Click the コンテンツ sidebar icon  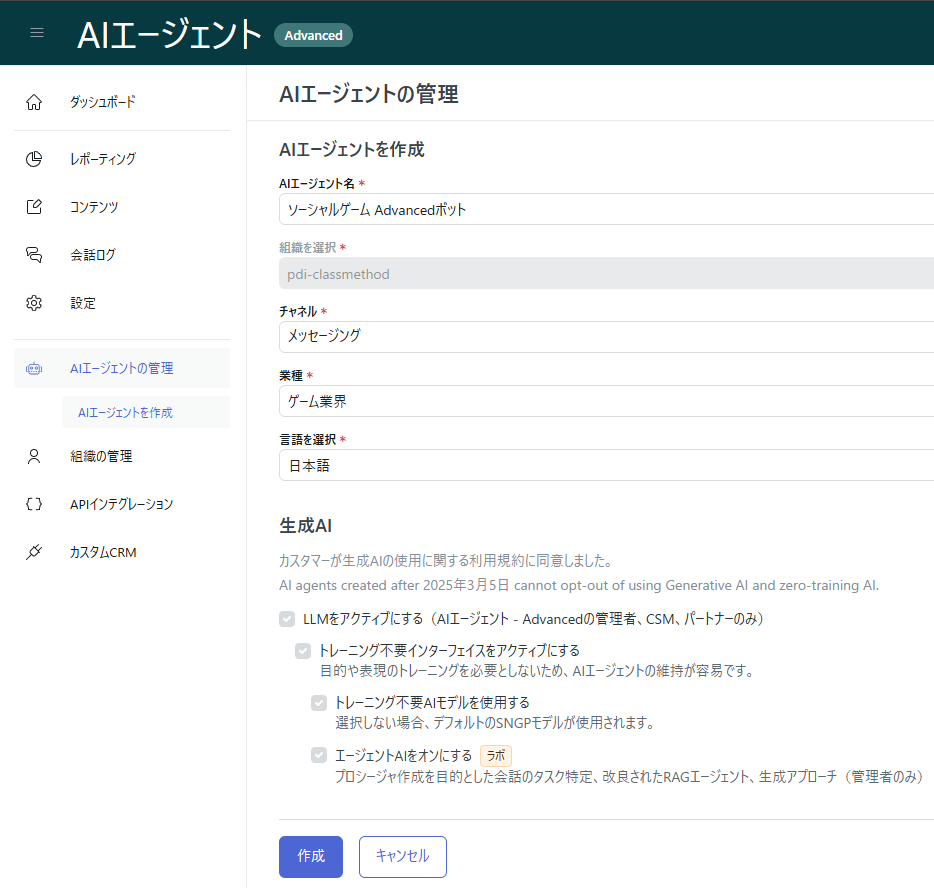click(x=34, y=206)
